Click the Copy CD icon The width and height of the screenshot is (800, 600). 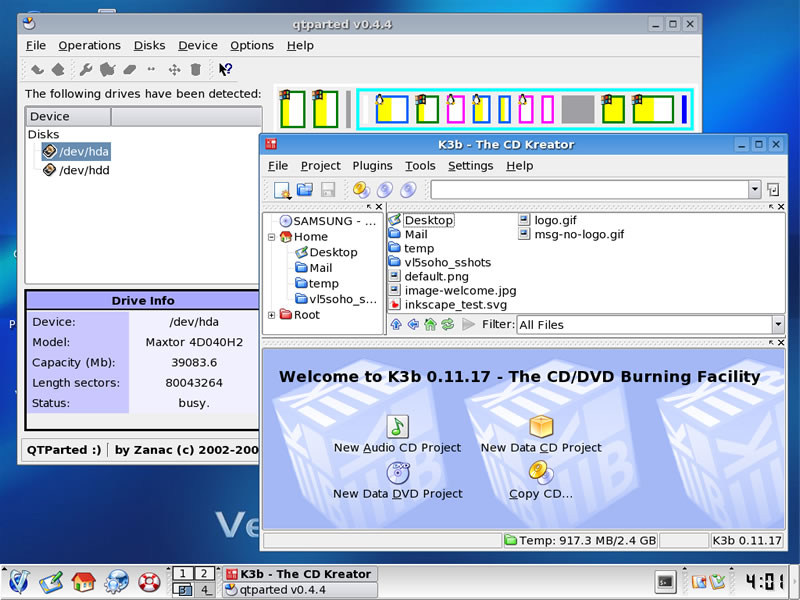(541, 473)
